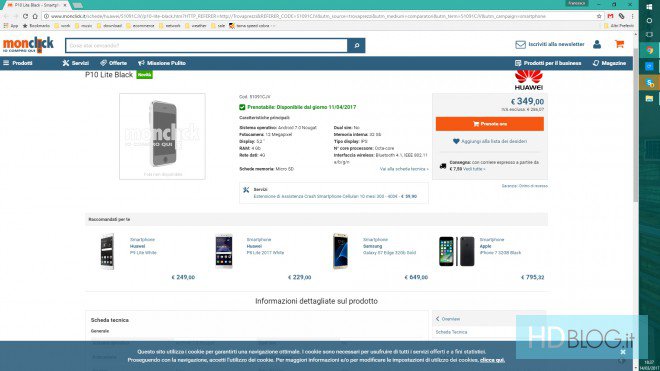660x371 pixels.
Task: Click the Huawei brand logo
Action: [x=529, y=80]
